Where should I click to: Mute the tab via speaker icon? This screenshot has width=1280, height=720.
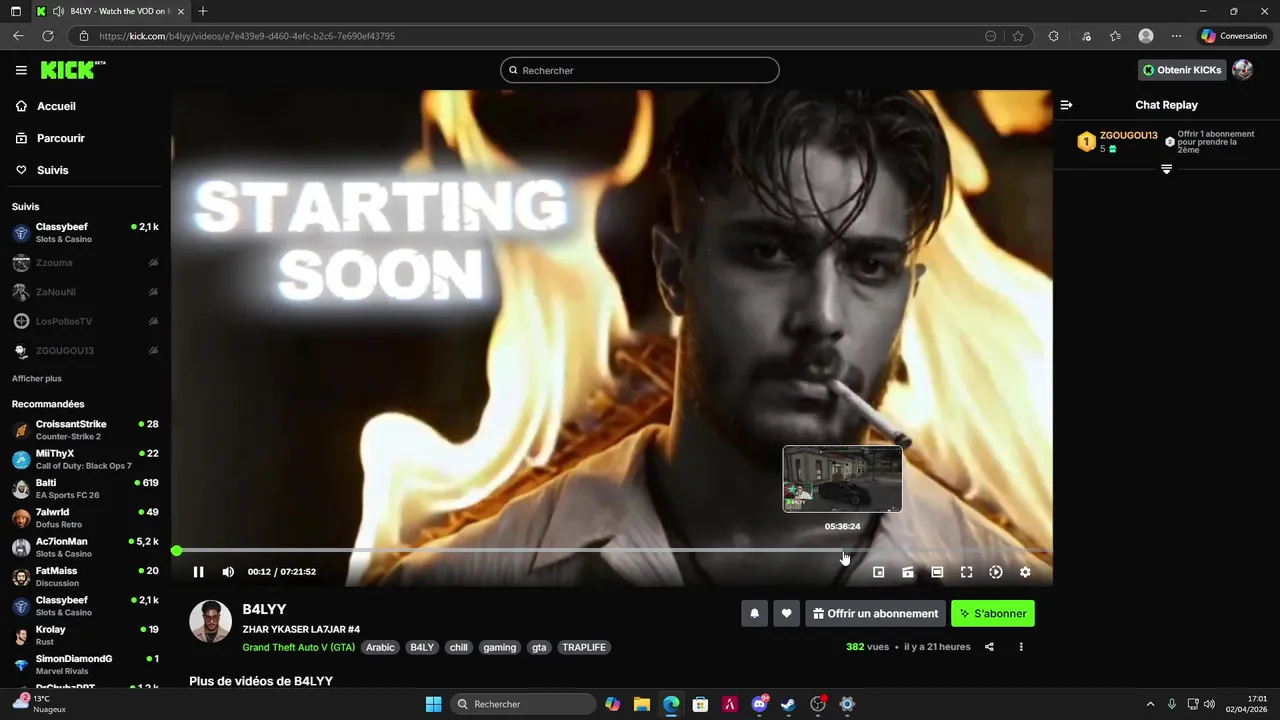(x=58, y=11)
